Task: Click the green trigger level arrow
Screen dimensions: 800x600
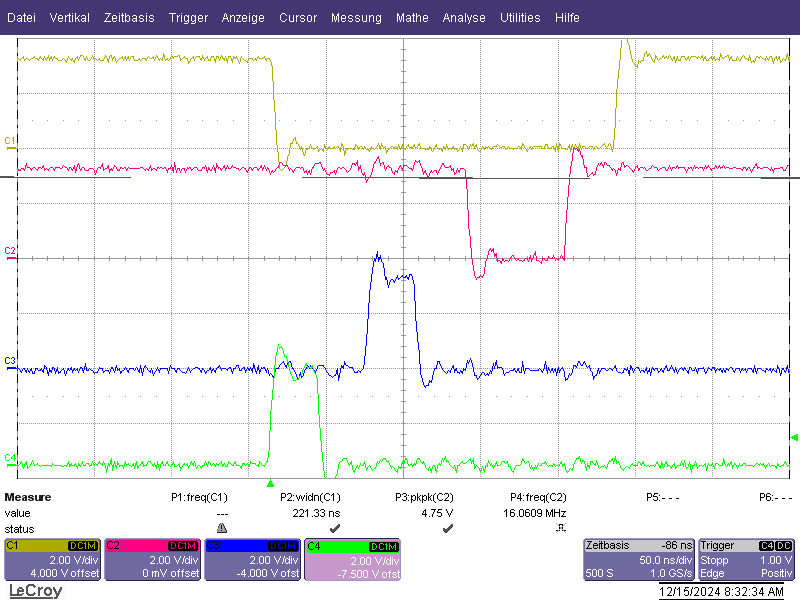Action: [794, 437]
